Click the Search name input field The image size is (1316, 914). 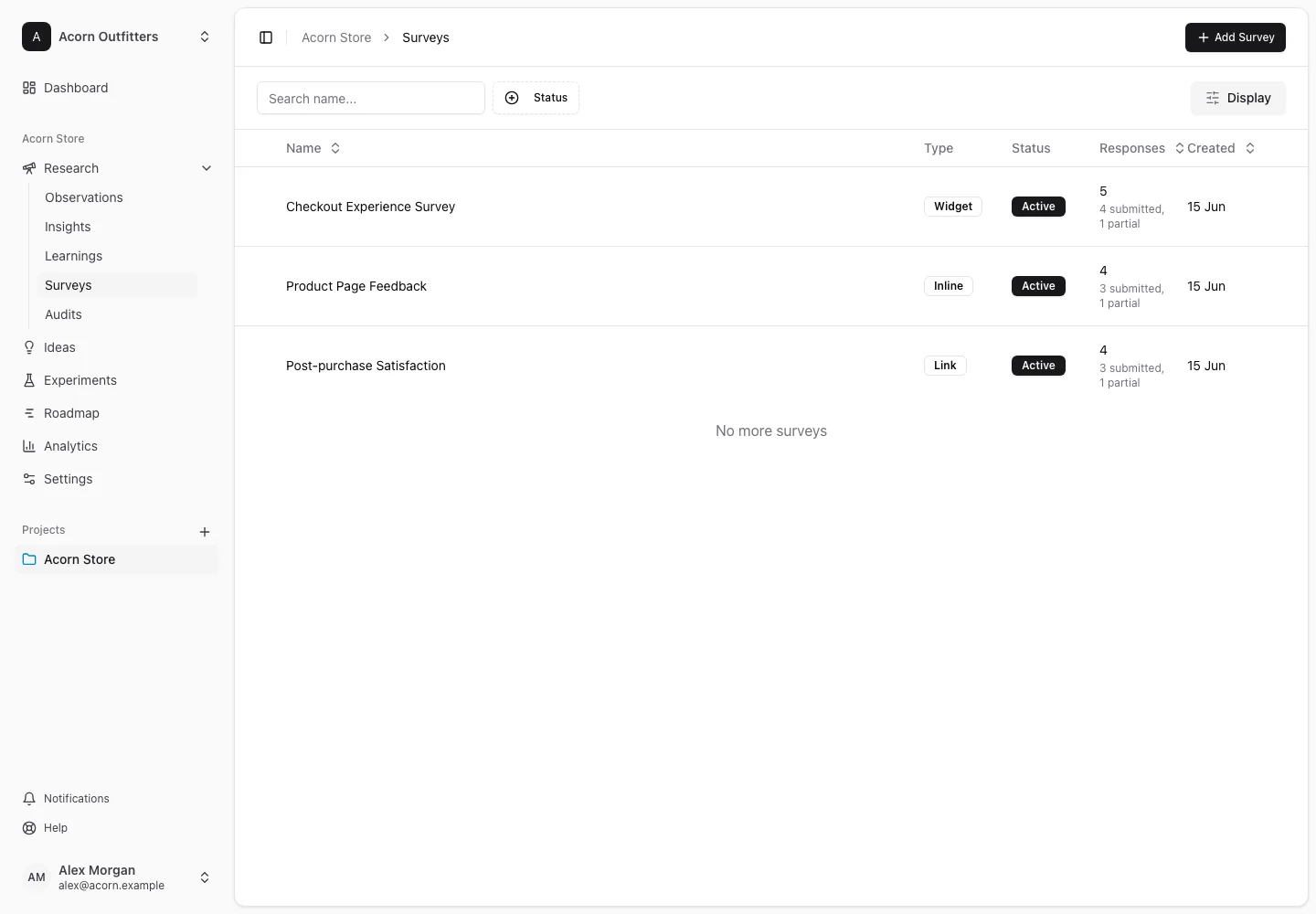(371, 98)
